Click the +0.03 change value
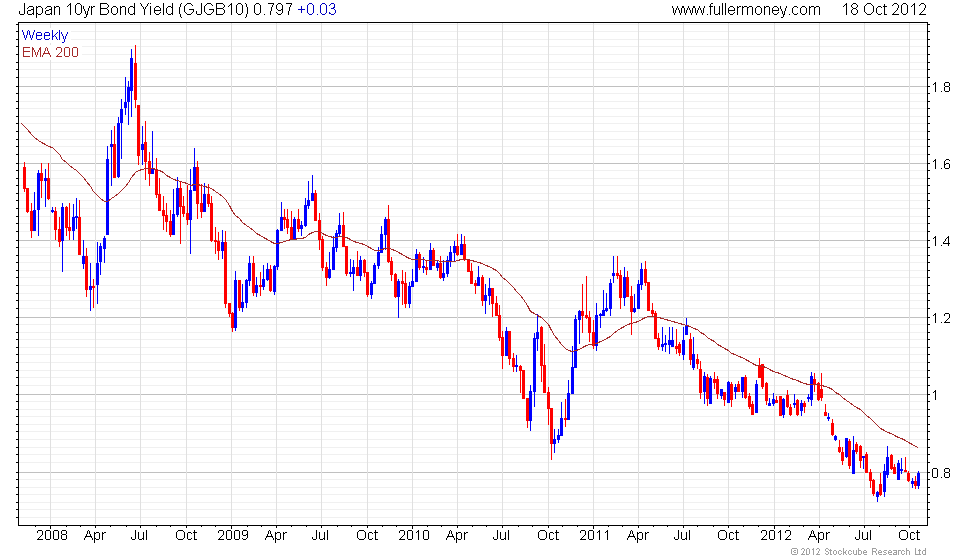 tap(317, 10)
